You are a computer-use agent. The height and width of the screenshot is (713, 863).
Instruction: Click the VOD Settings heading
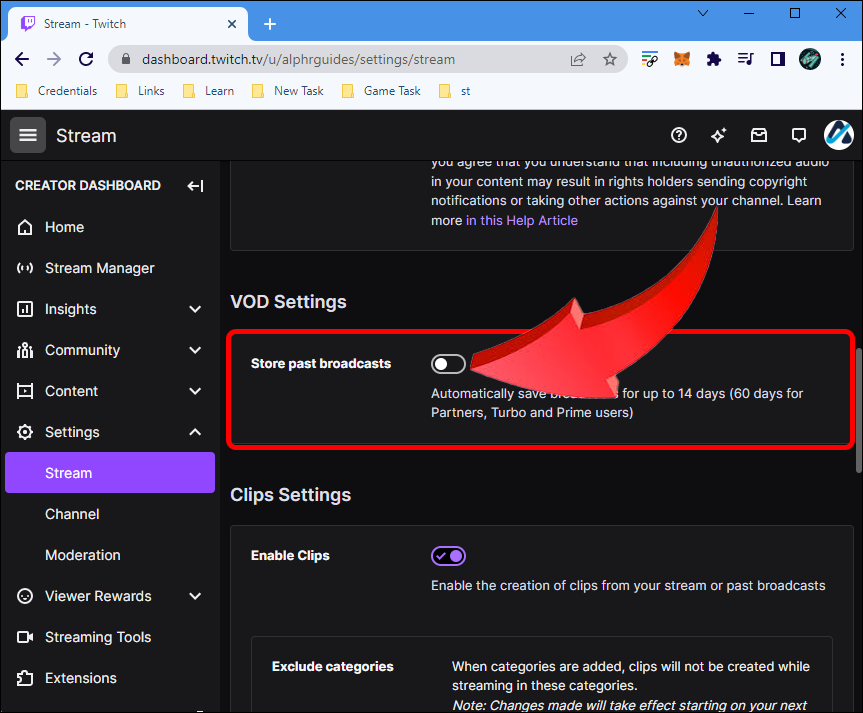click(x=288, y=302)
